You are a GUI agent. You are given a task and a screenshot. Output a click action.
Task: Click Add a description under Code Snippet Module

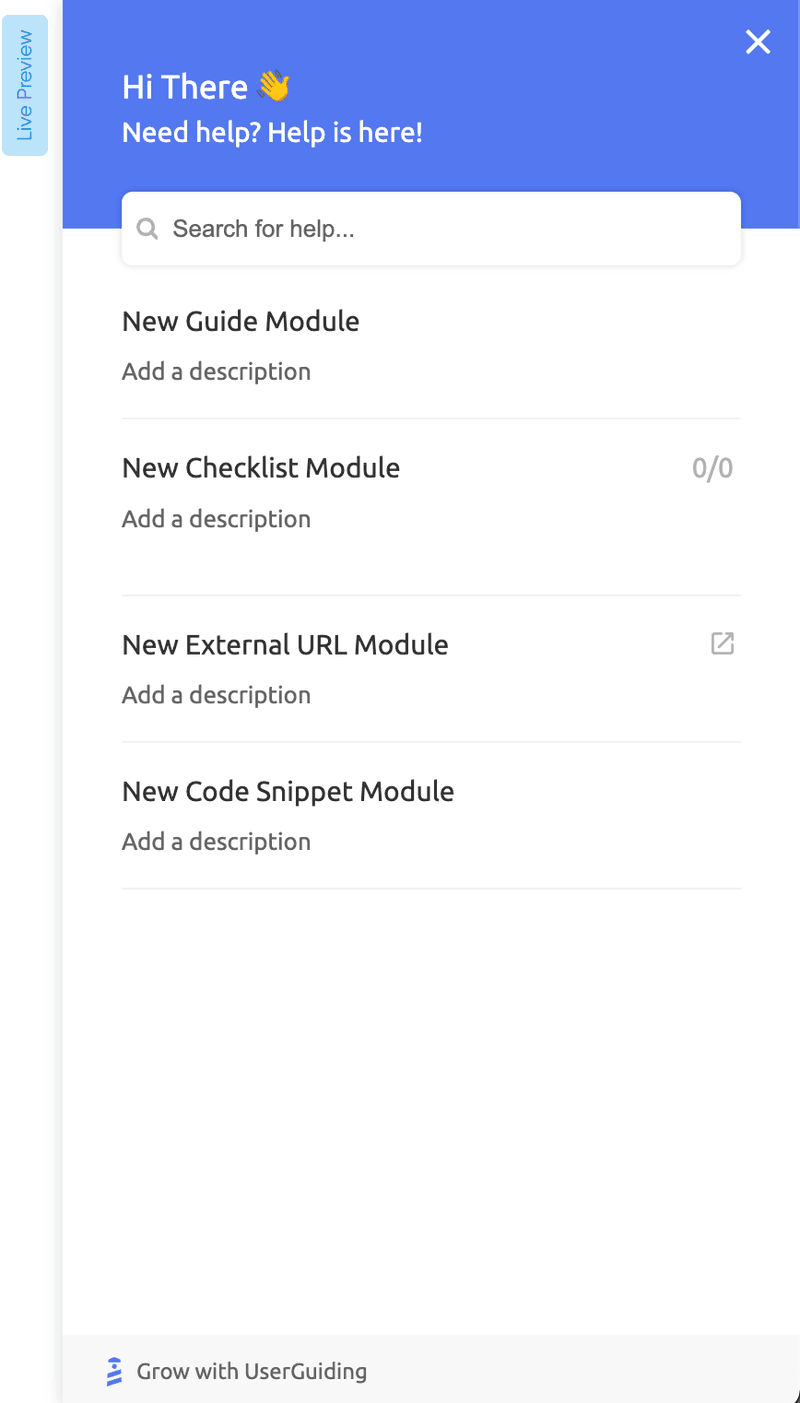tap(216, 841)
